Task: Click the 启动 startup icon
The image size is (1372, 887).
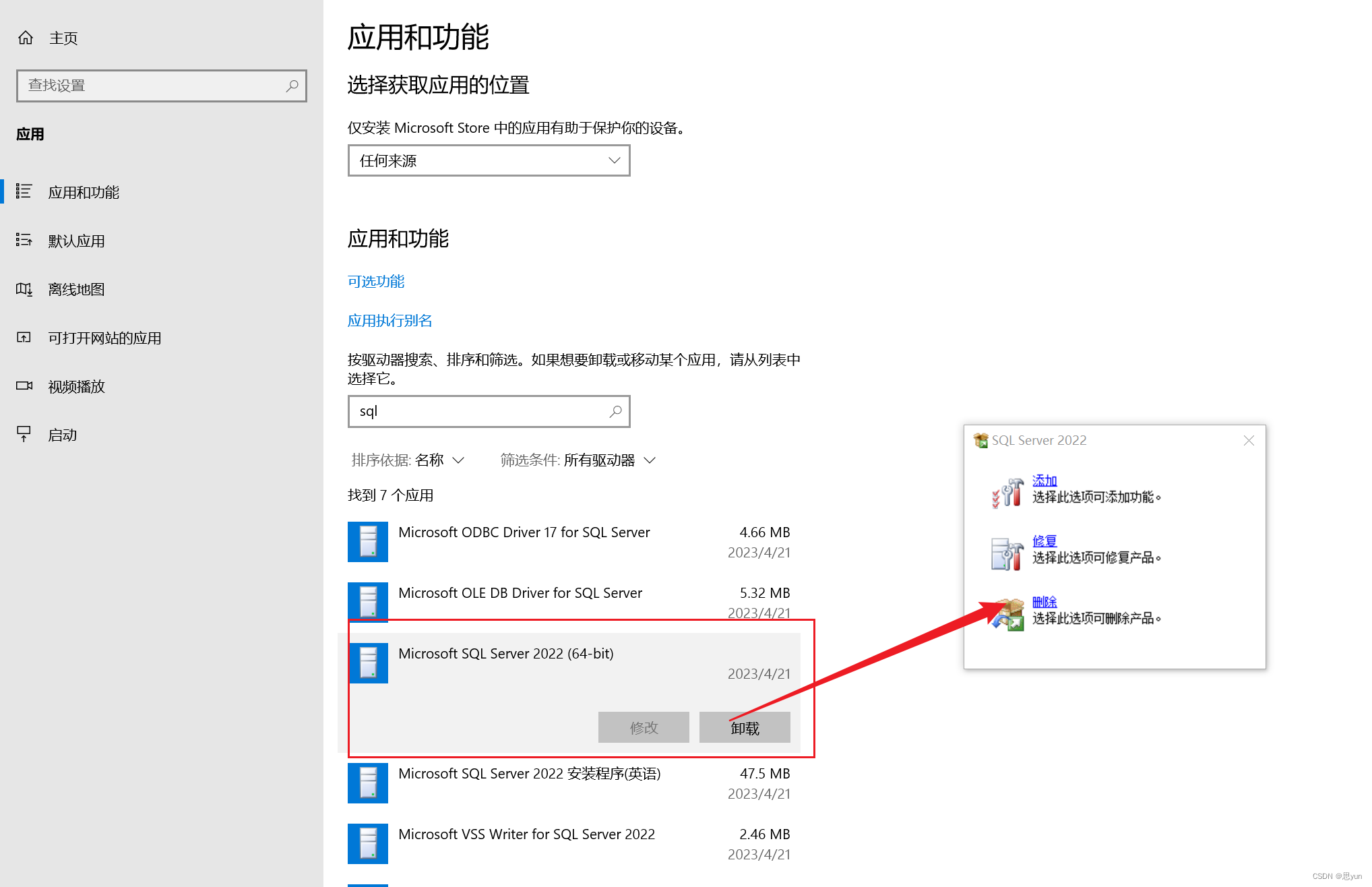Action: [24, 434]
